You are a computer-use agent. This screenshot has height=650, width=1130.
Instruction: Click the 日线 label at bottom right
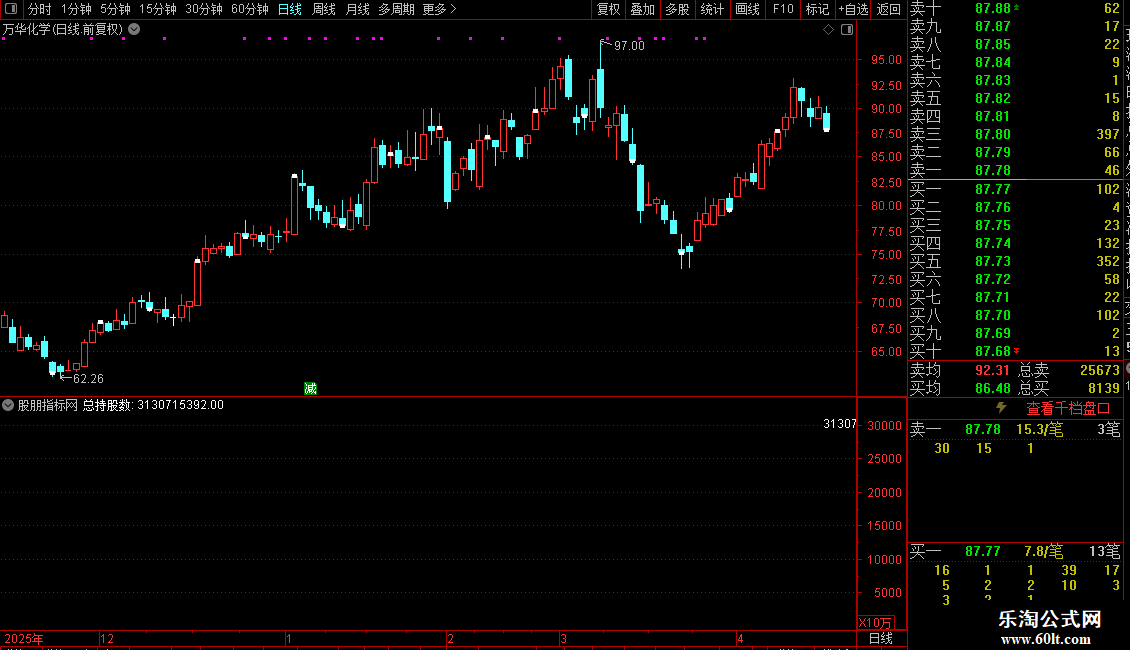(x=881, y=638)
